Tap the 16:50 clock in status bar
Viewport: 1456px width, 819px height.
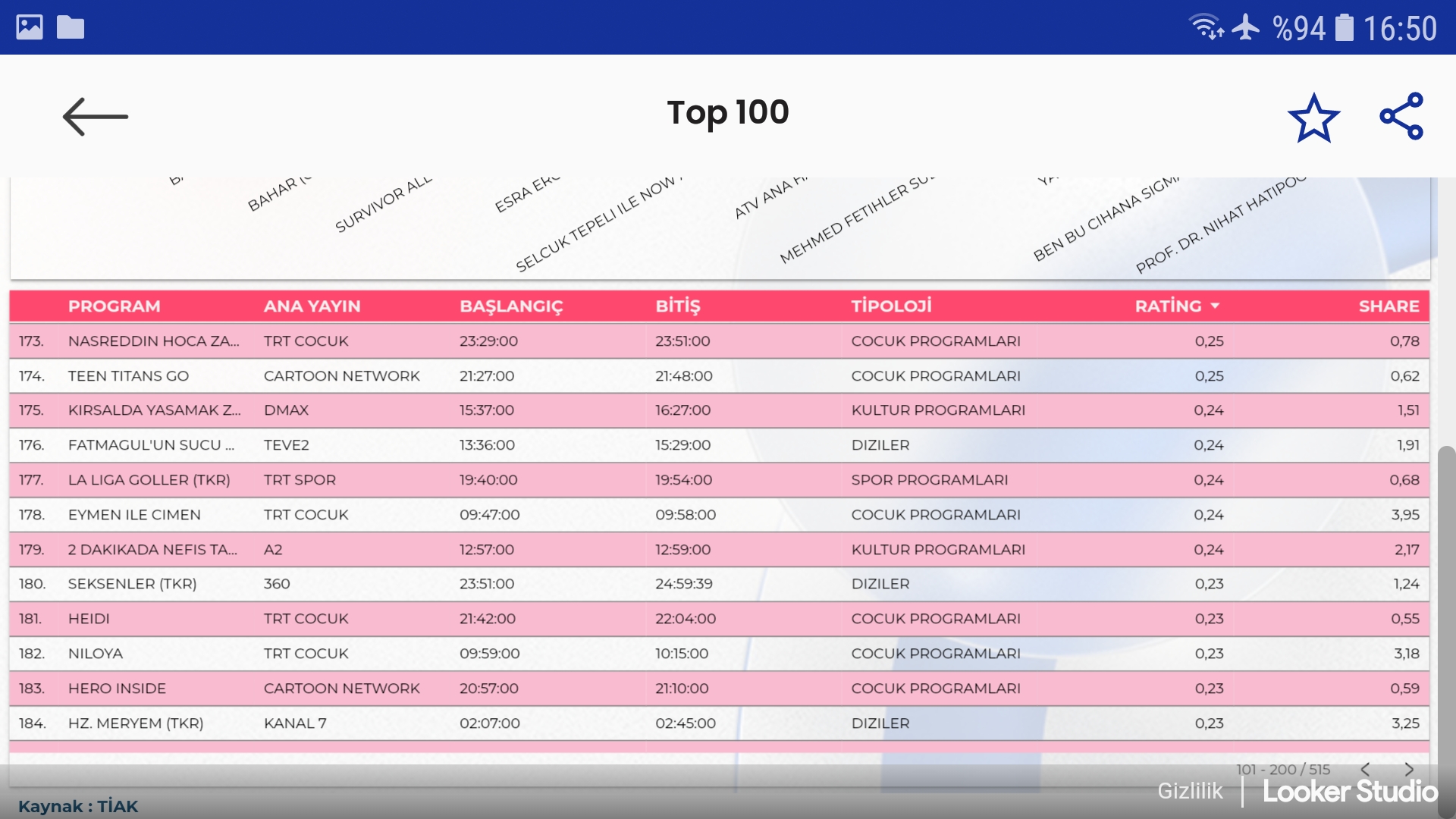[x=1400, y=29]
